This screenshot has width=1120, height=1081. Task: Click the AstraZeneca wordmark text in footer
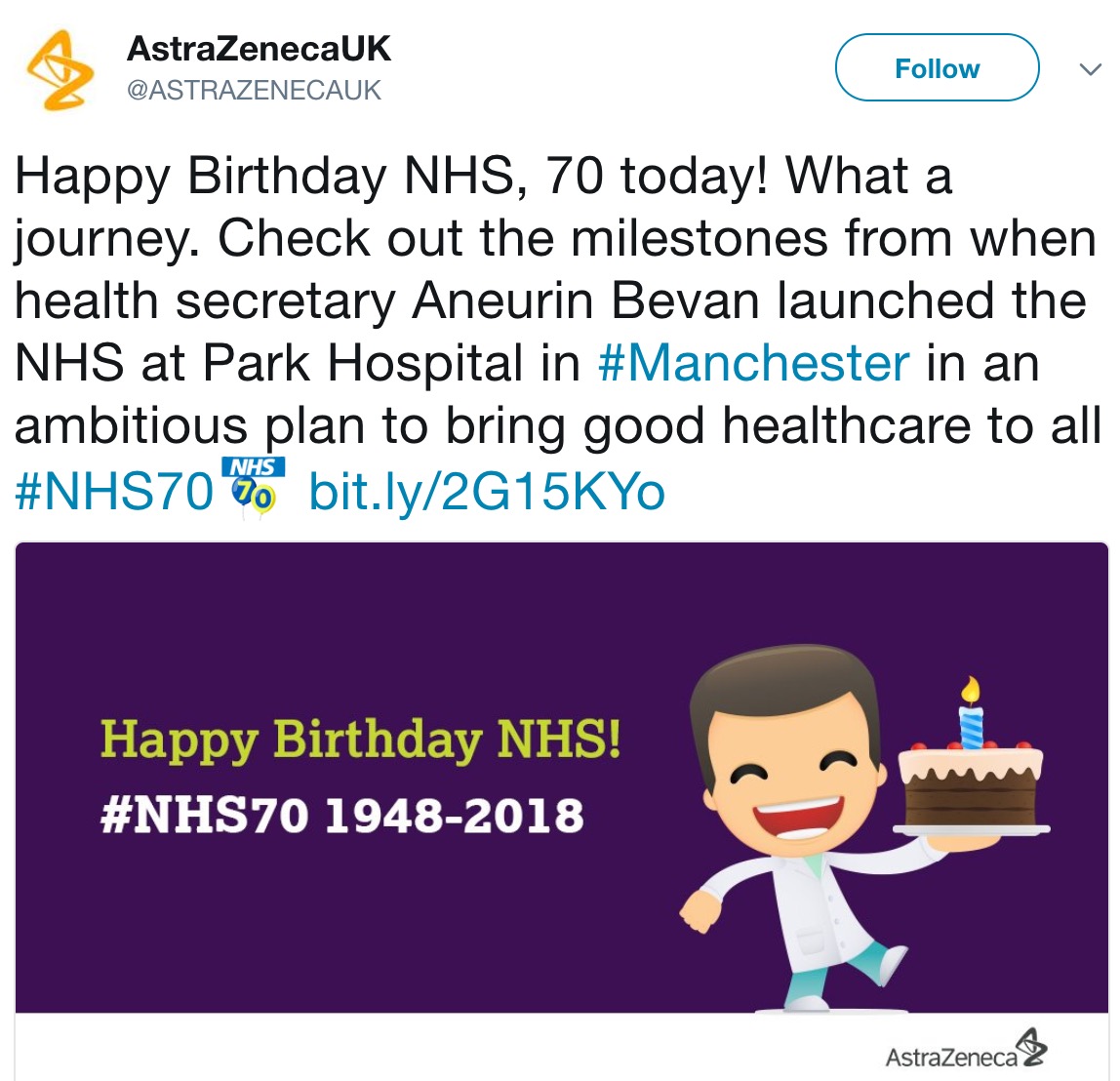pos(950,1056)
